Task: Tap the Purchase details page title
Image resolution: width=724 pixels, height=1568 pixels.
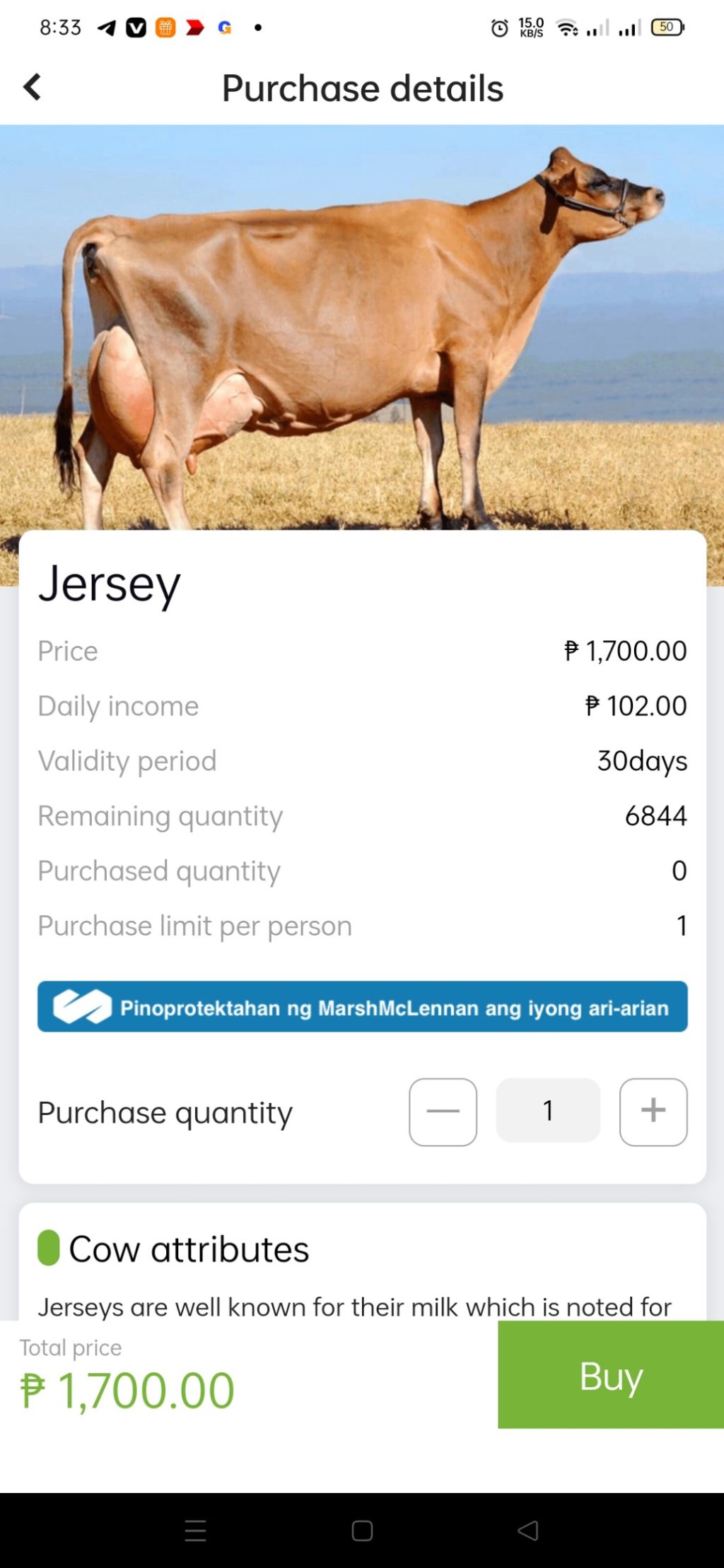Action: 362,88
